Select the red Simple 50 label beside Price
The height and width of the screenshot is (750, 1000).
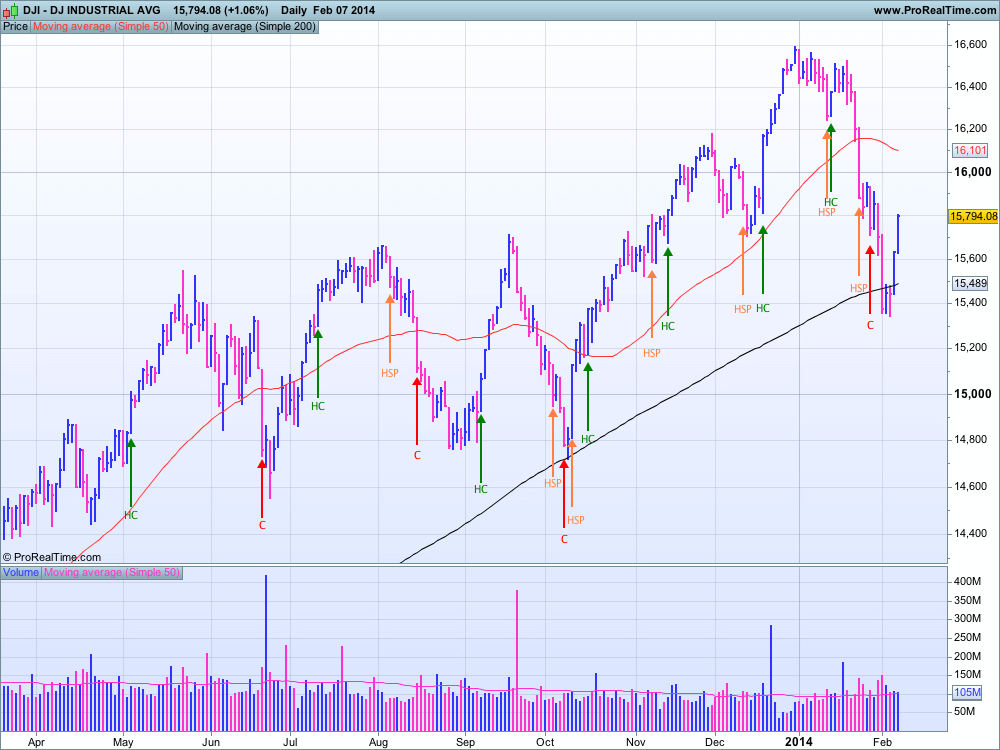tap(101, 27)
